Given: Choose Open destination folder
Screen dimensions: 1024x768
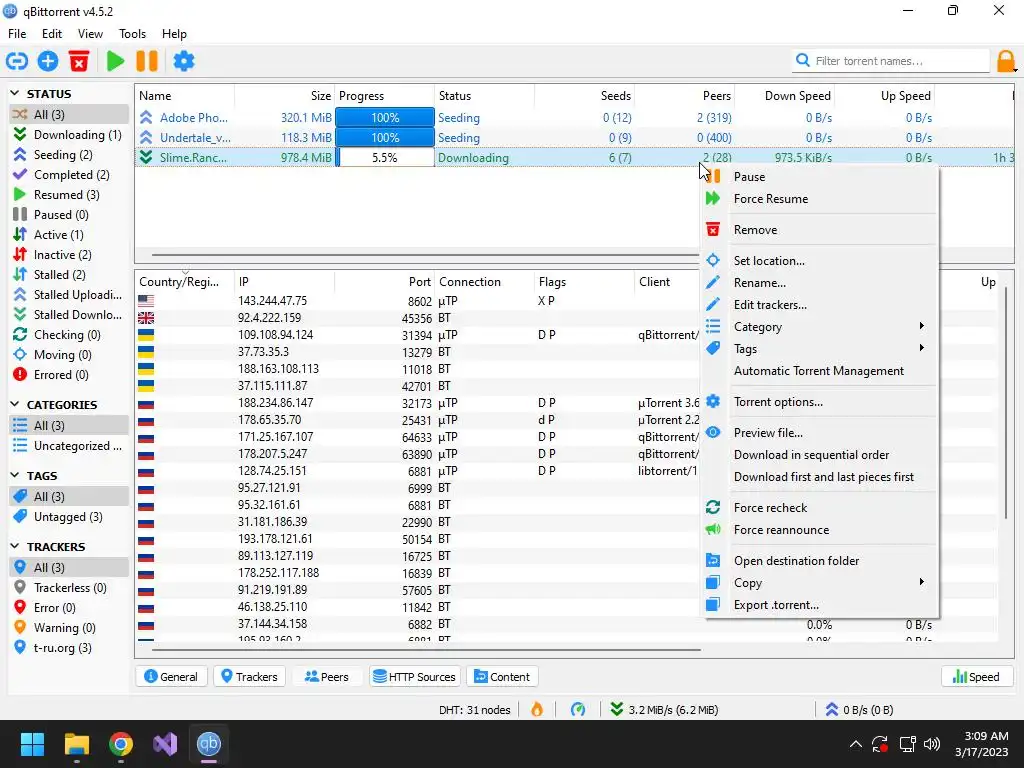Looking at the screenshot, I should (x=819, y=561).
